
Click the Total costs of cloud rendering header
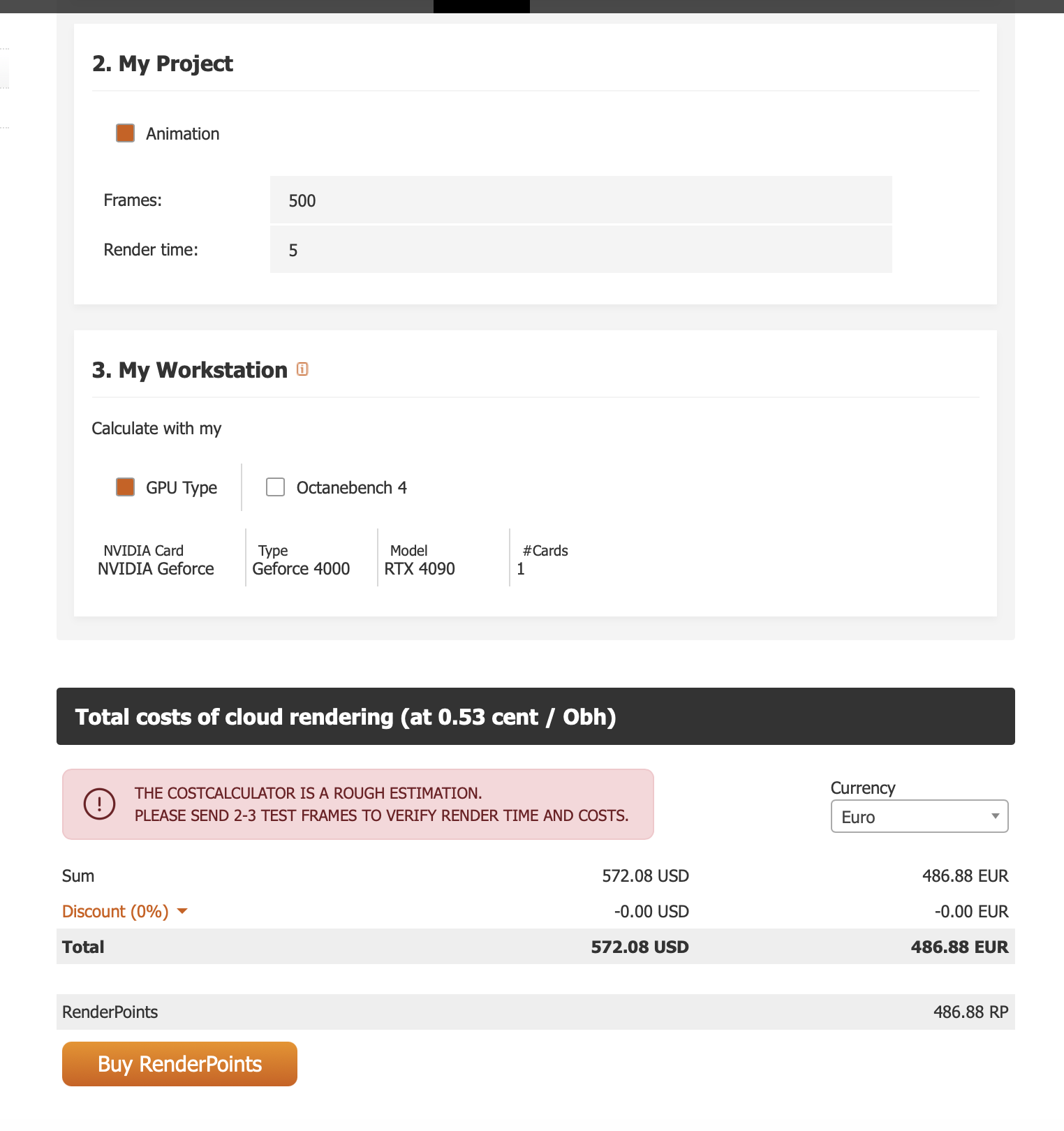[x=345, y=716]
